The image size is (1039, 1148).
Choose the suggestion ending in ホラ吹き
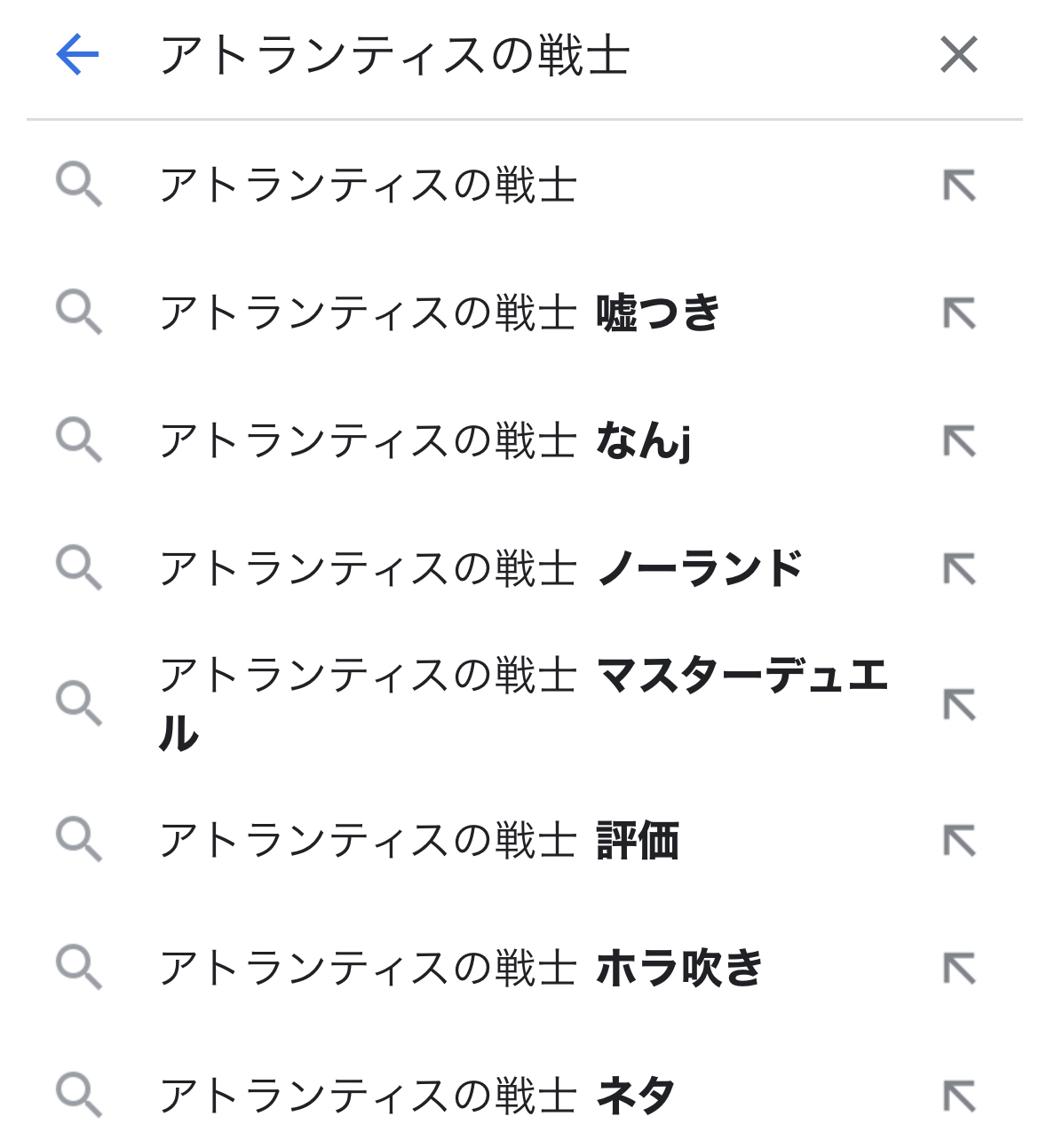tap(461, 968)
